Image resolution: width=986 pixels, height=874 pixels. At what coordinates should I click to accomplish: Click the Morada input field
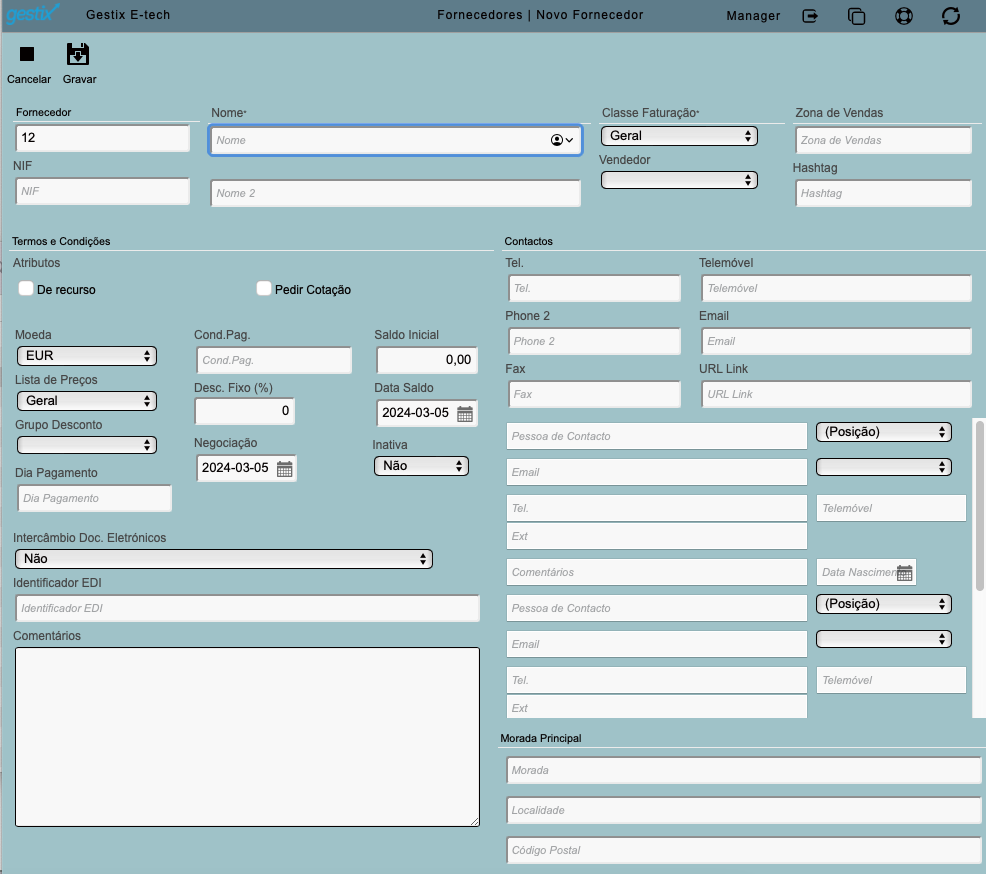point(744,770)
